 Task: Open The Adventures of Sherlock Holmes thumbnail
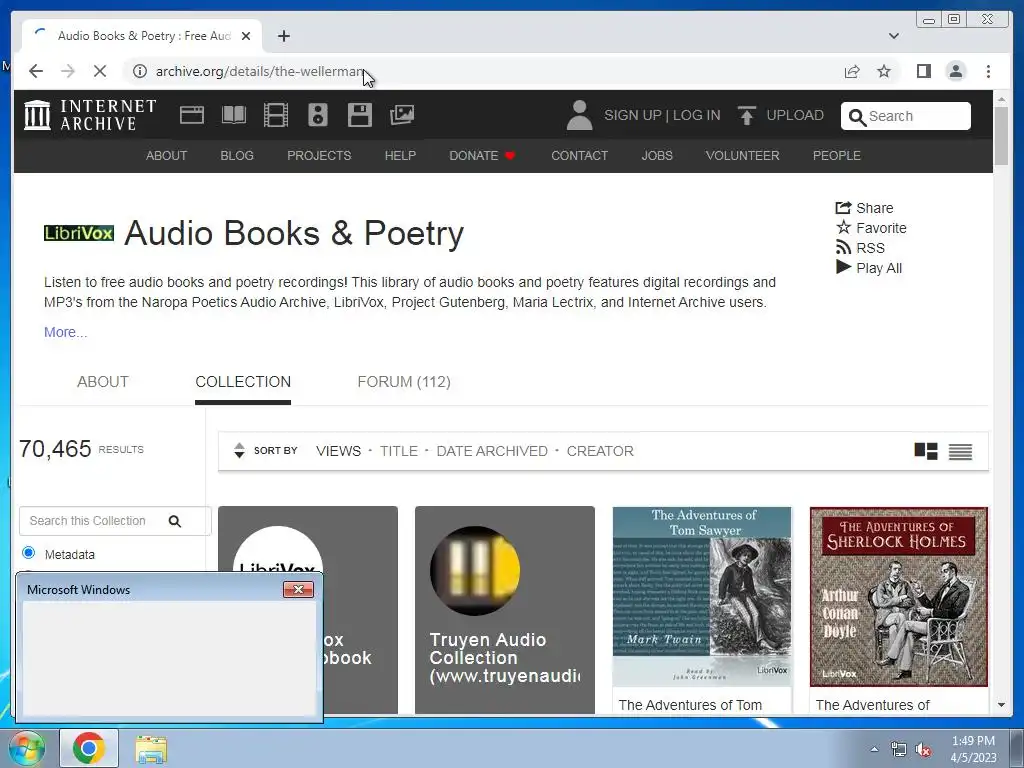[x=899, y=596]
